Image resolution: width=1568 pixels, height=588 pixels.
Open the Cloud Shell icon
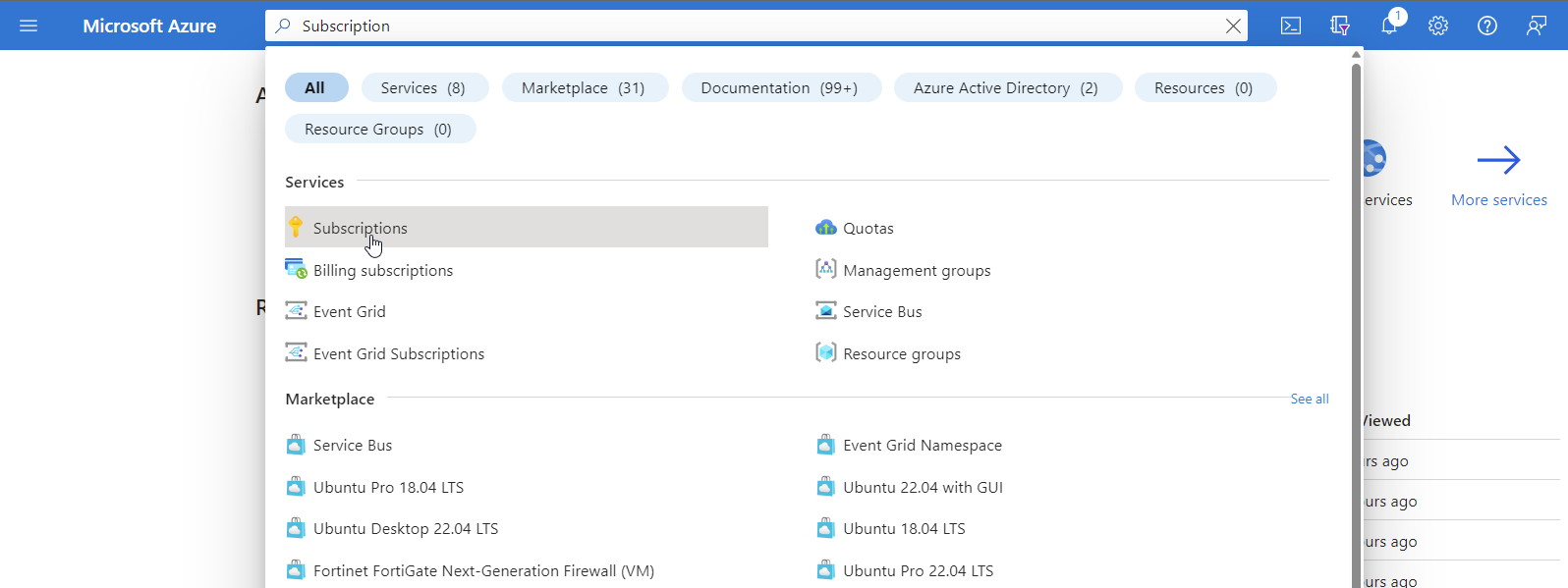[1291, 26]
